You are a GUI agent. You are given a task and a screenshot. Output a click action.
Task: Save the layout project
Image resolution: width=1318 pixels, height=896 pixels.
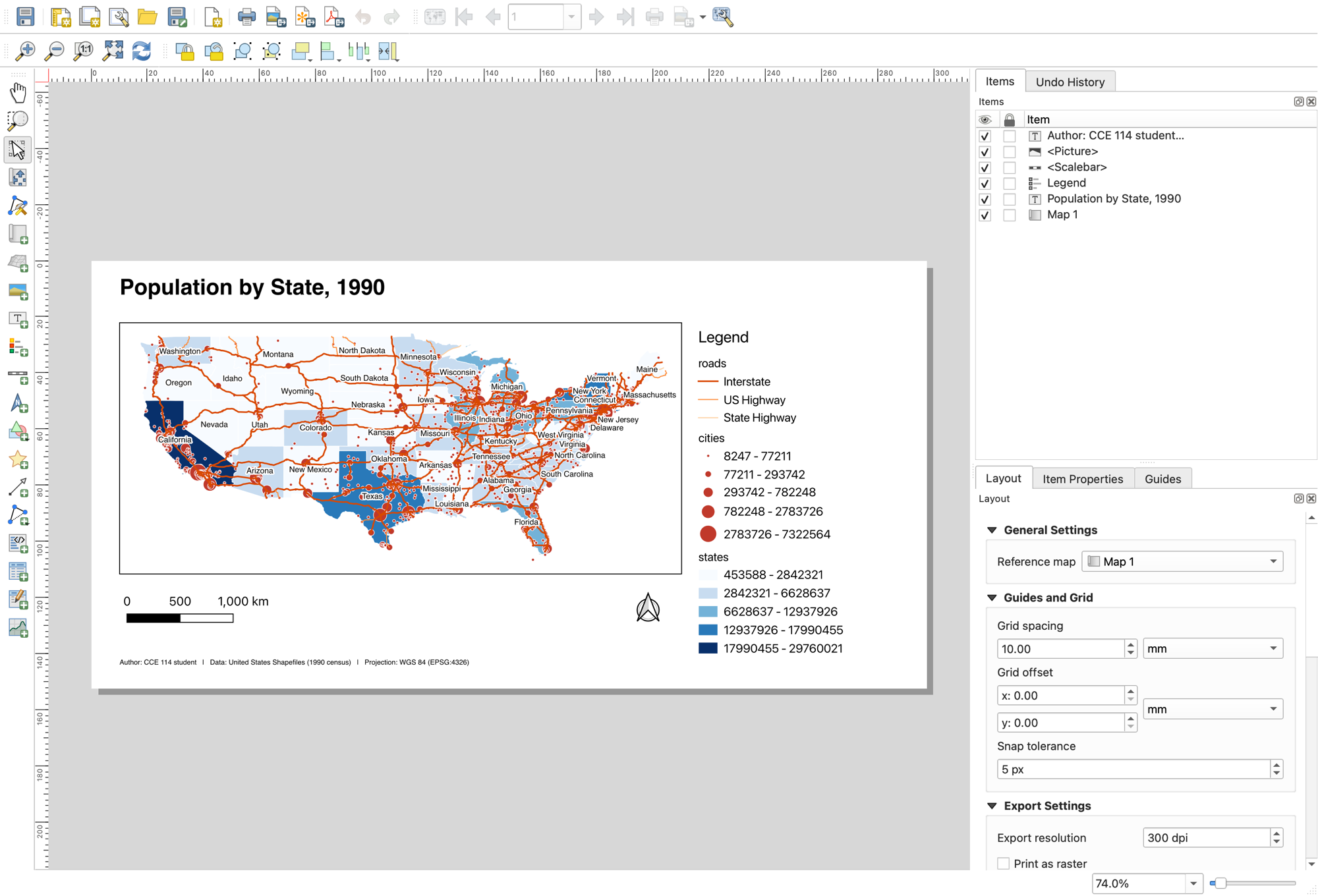click(25, 16)
